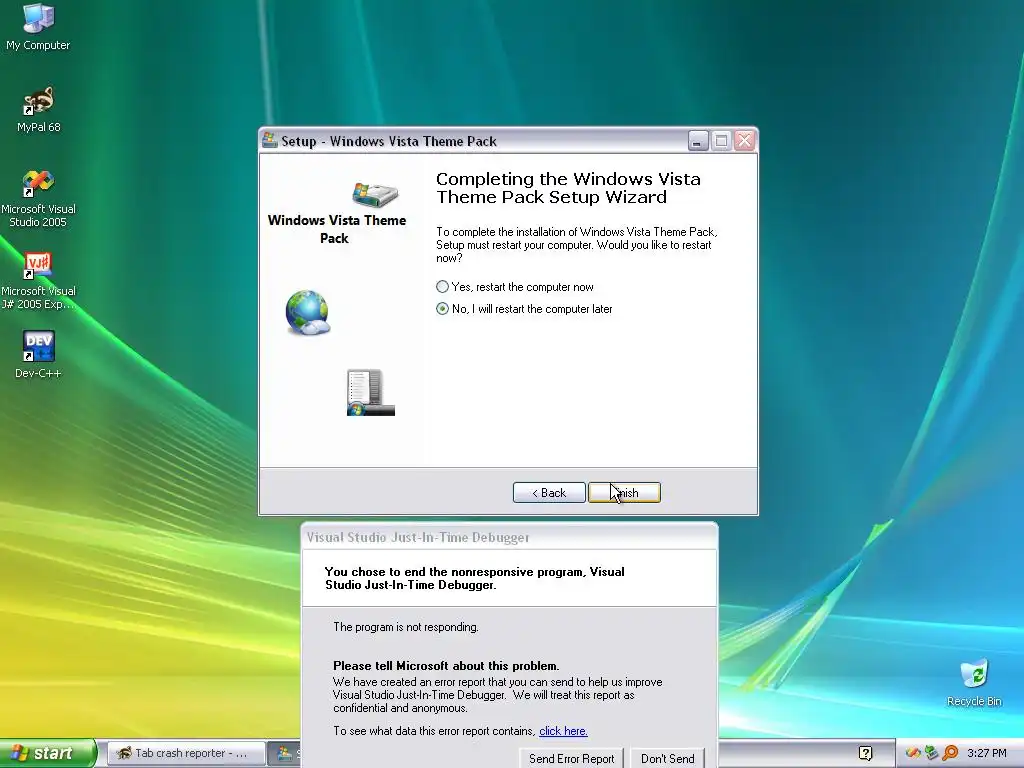This screenshot has width=1024, height=768.
Task: Select the Microsoft Visual Studio 2005 icon
Action: [38, 198]
